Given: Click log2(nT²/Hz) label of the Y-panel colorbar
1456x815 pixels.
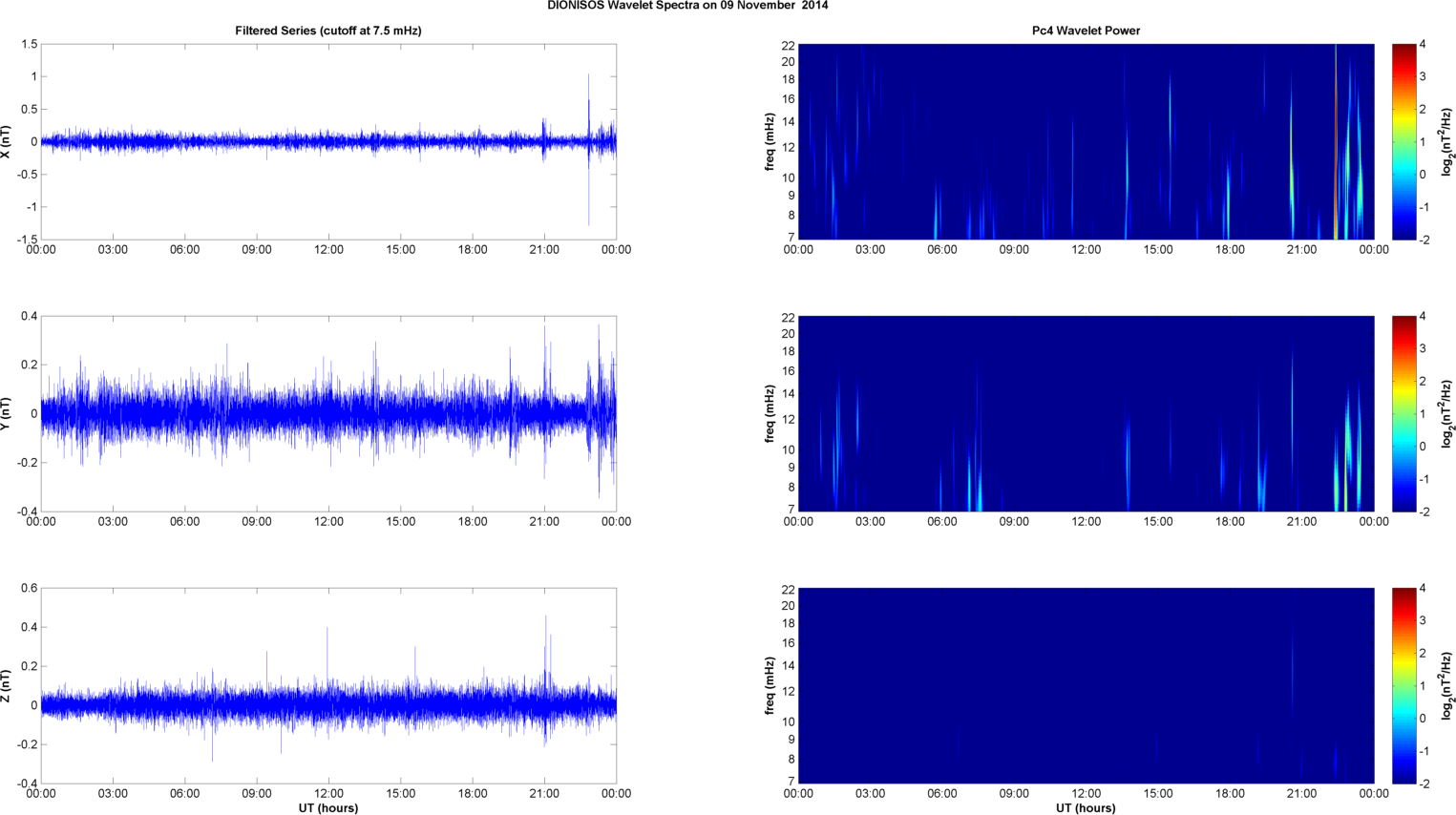Looking at the screenshot, I should tap(1447, 413).
